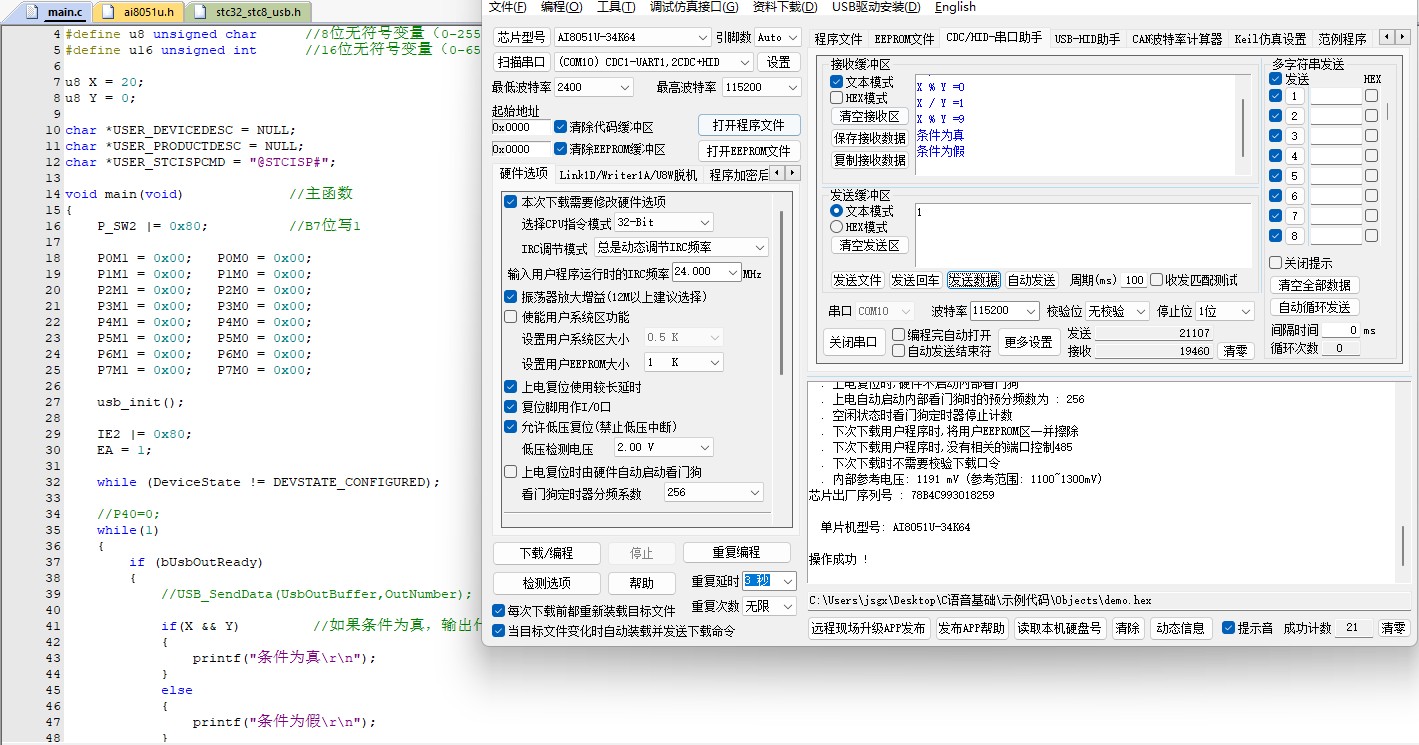Switch to 程序文件 tab

(838, 39)
